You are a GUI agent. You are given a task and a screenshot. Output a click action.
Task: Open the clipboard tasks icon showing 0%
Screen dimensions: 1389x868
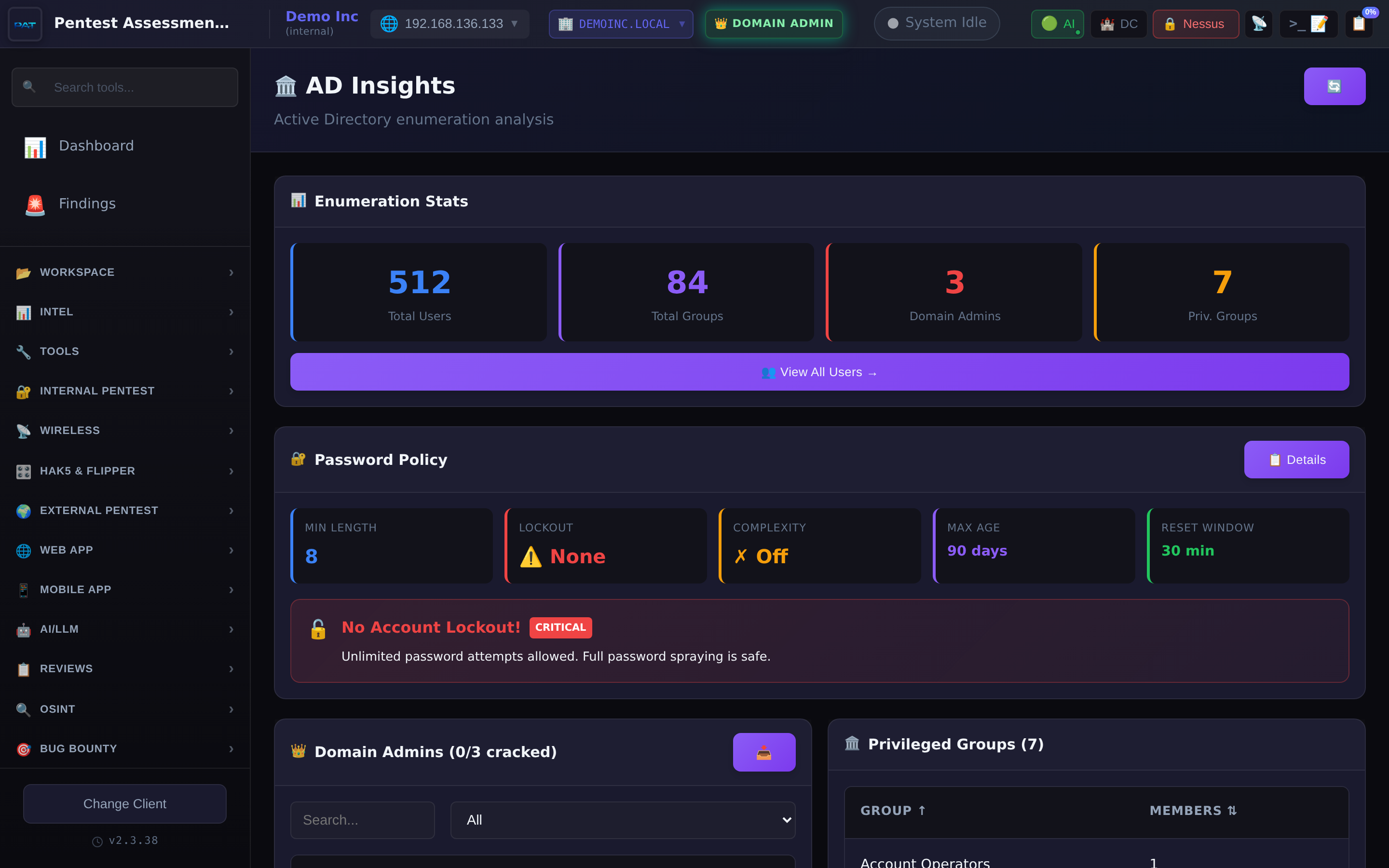[x=1359, y=24]
